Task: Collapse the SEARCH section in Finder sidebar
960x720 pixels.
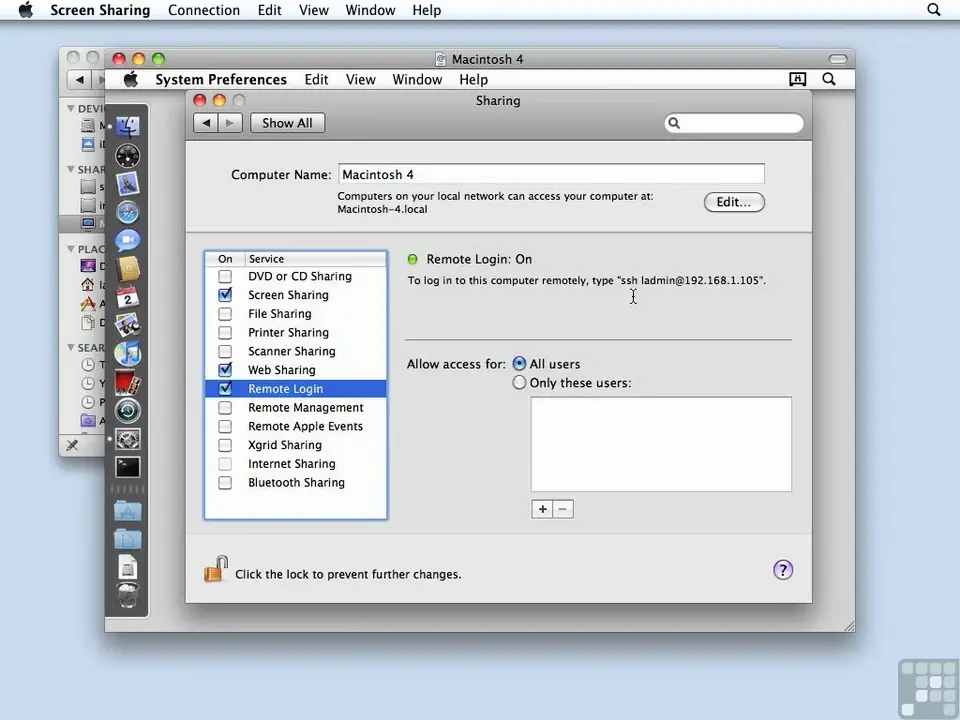Action: 71,347
